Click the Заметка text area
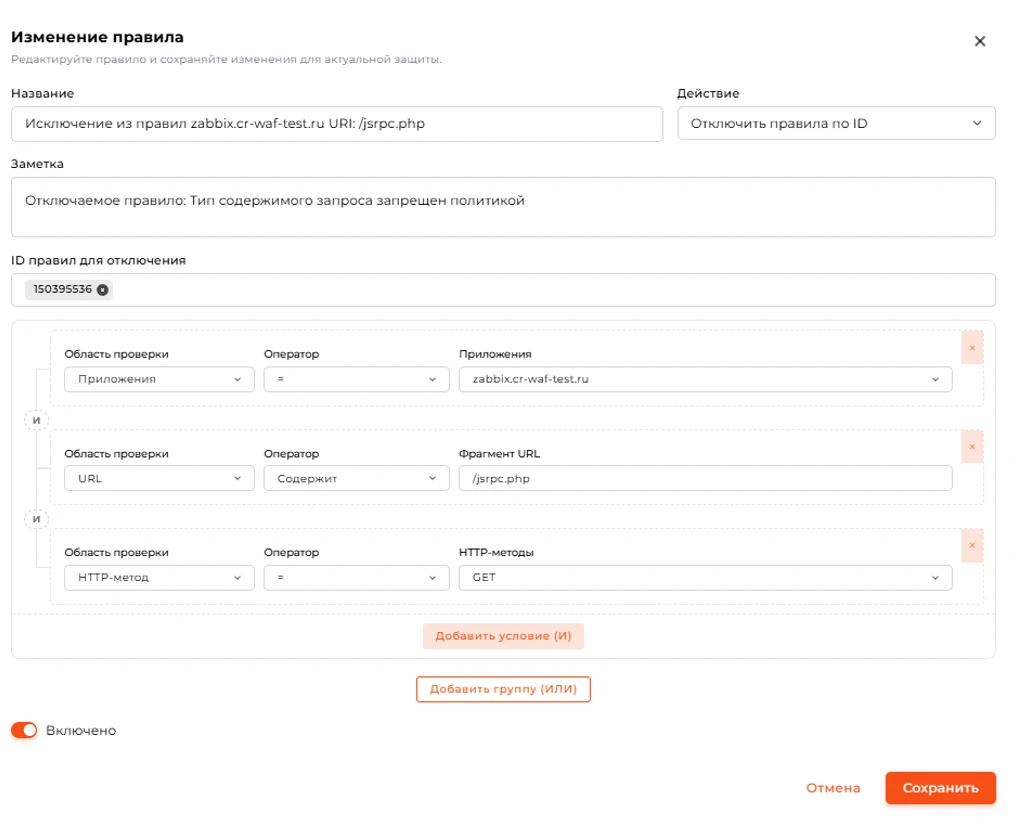 click(503, 207)
